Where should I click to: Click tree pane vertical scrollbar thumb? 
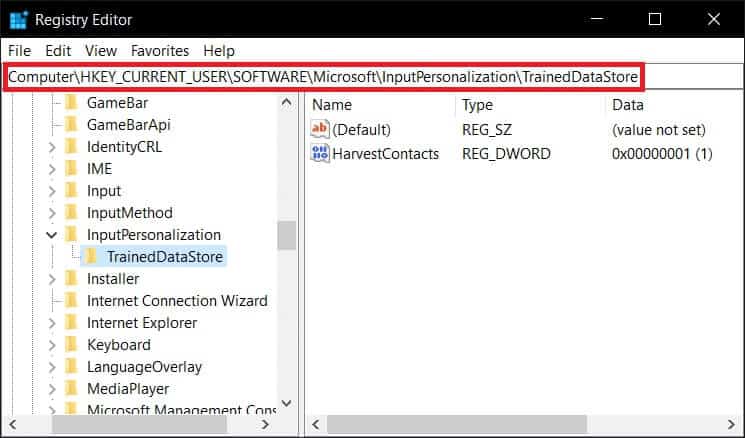point(287,235)
